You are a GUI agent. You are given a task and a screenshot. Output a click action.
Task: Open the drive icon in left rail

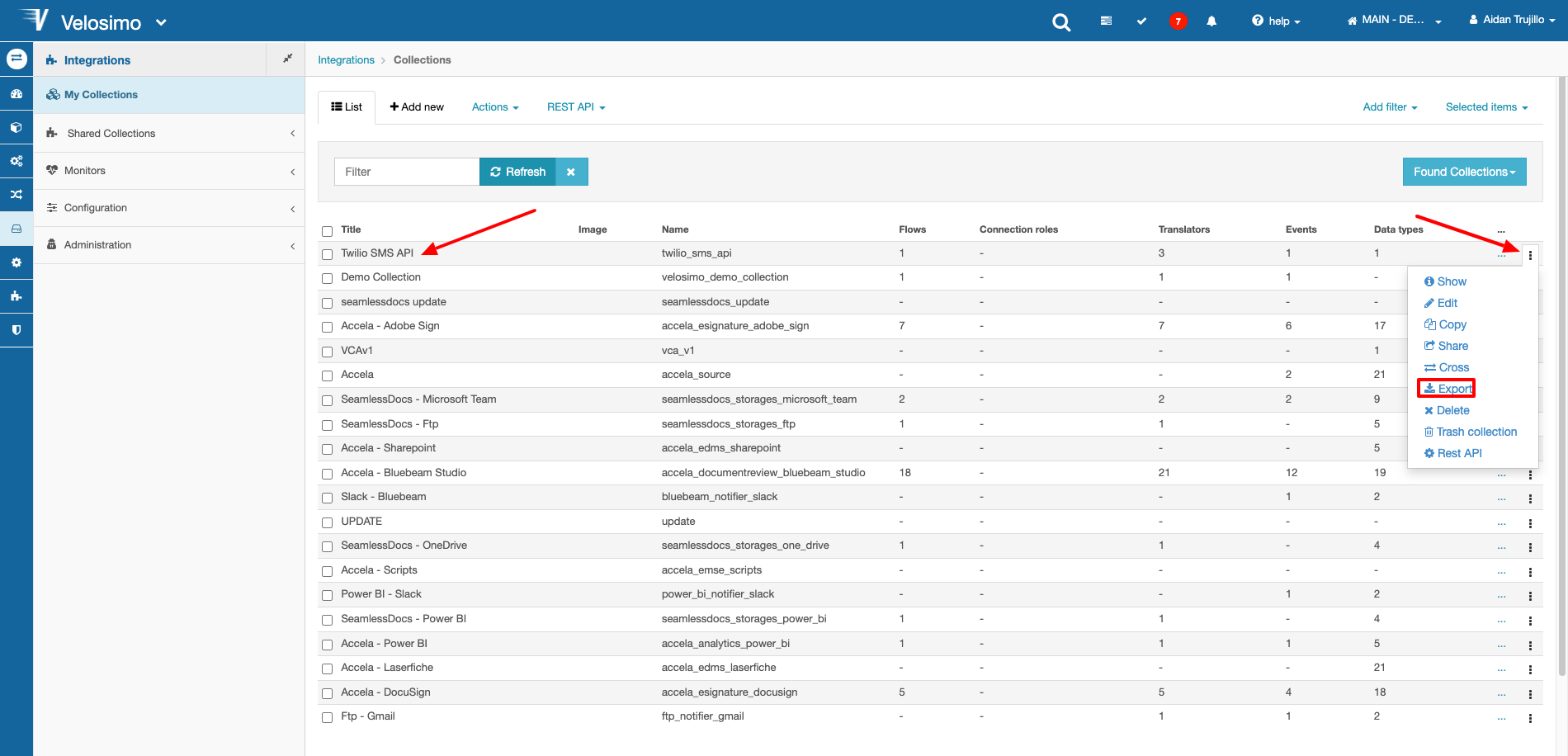coord(17,229)
